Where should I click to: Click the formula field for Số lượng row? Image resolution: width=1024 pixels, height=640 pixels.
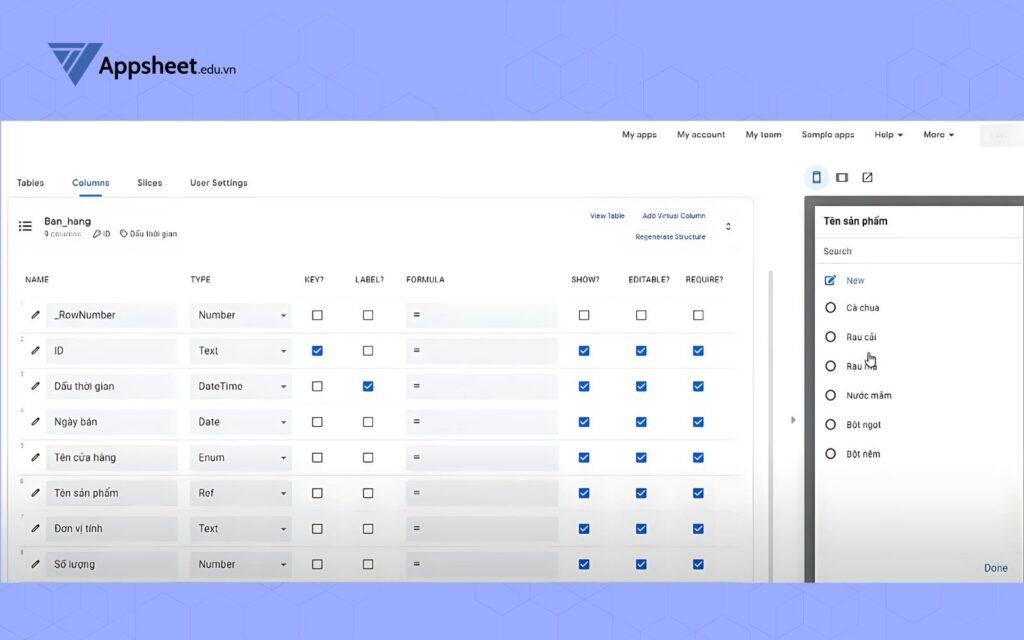[481, 564]
